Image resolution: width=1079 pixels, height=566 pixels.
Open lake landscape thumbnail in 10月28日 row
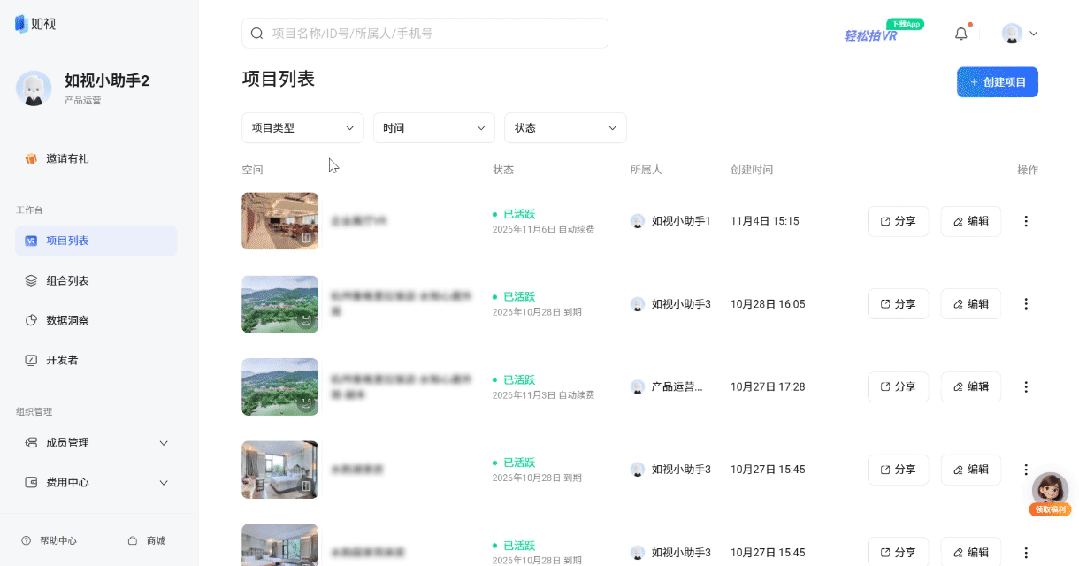(279, 304)
